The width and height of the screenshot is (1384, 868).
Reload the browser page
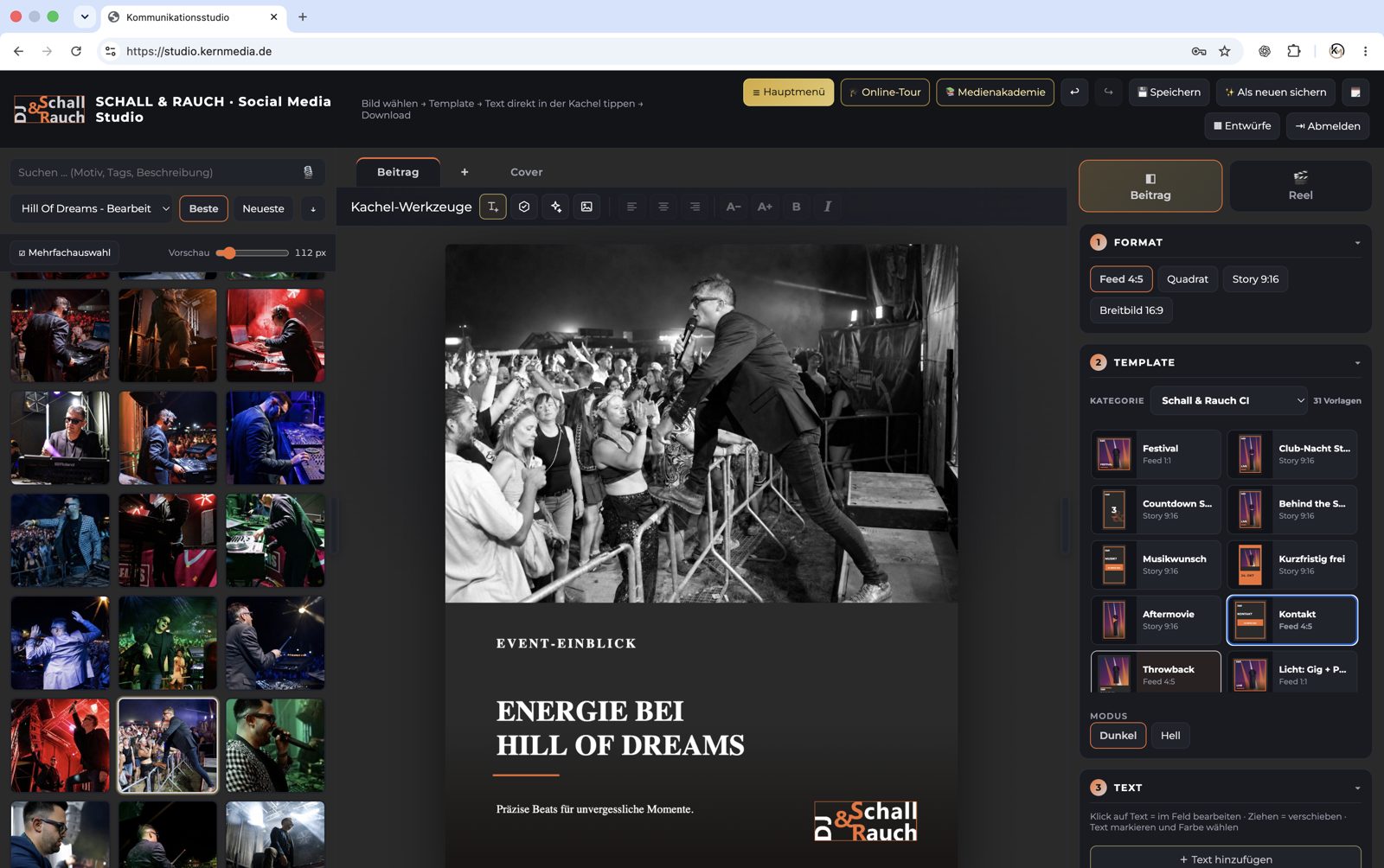tap(76, 51)
